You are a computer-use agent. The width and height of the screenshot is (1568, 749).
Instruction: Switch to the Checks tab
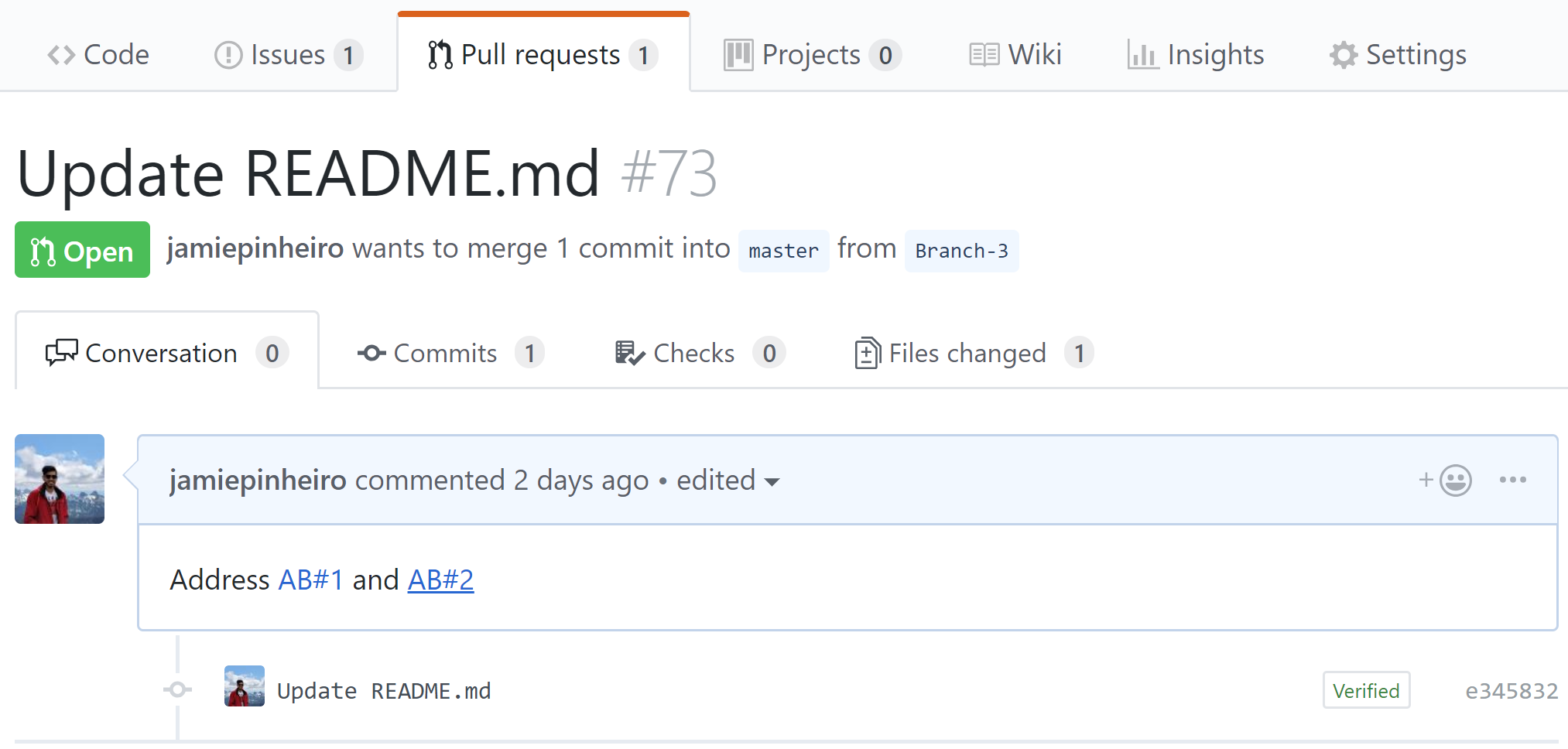tap(694, 353)
